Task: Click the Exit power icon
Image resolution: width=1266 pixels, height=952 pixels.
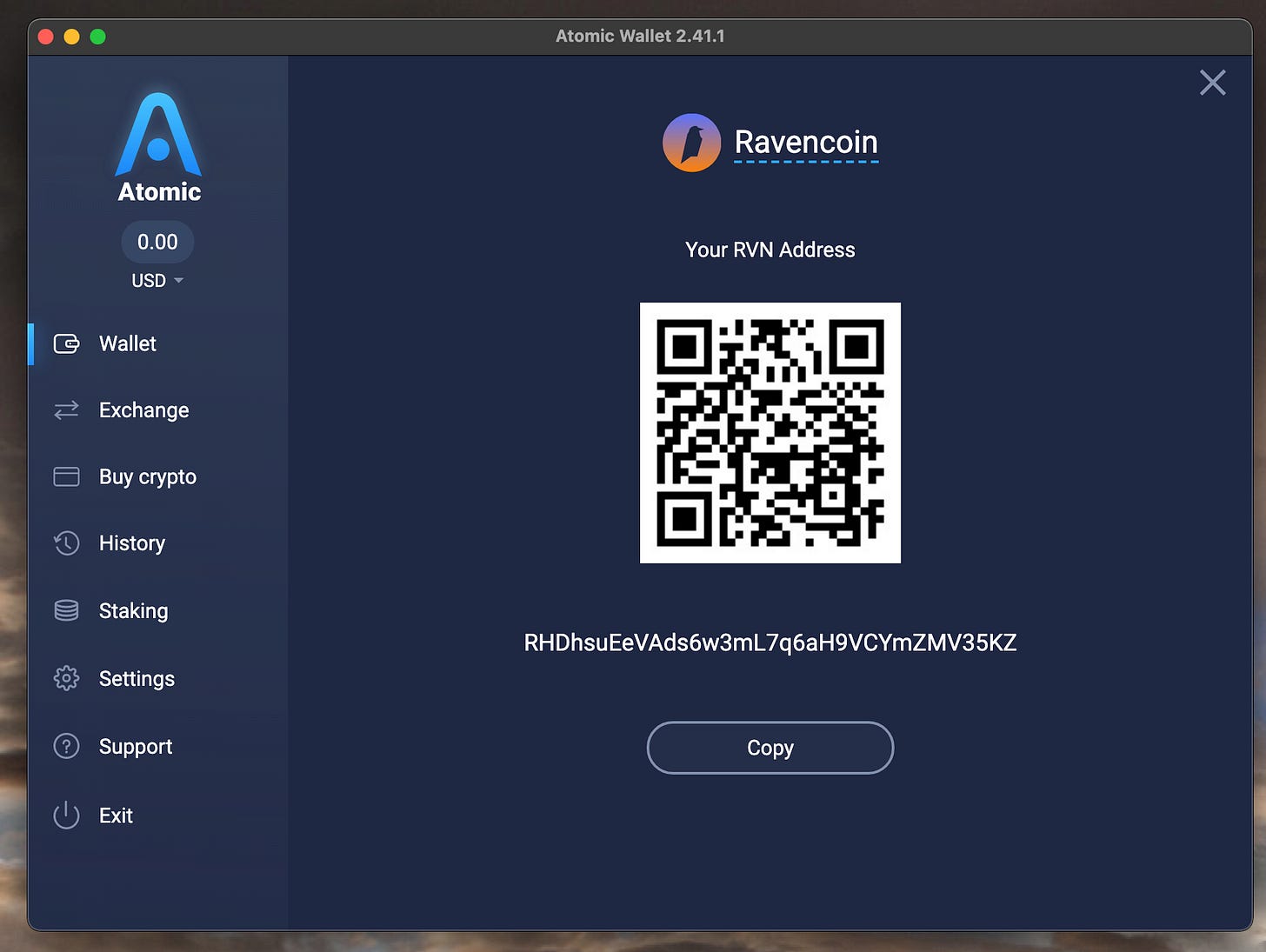Action: pyautogui.click(x=66, y=815)
